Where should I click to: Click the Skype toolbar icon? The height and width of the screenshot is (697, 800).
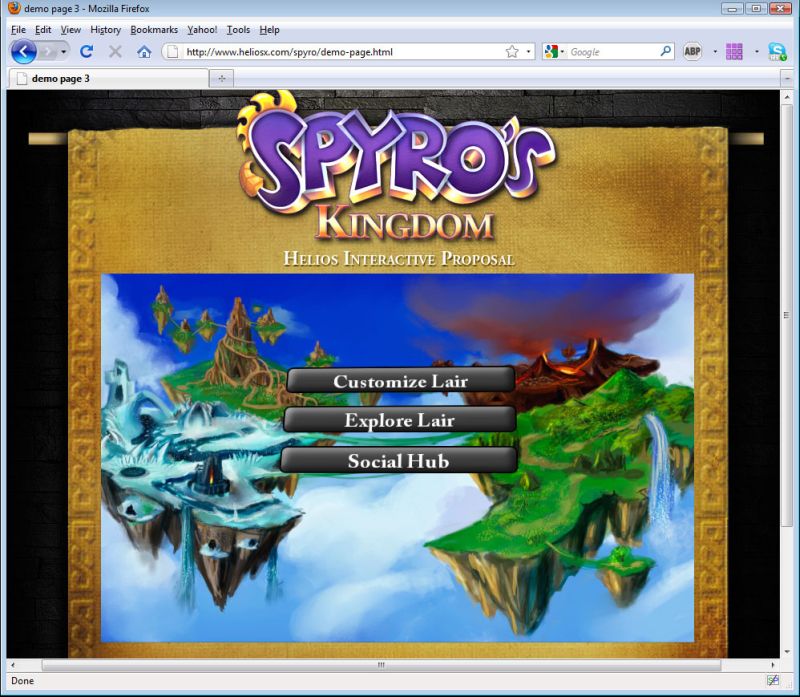click(x=778, y=52)
